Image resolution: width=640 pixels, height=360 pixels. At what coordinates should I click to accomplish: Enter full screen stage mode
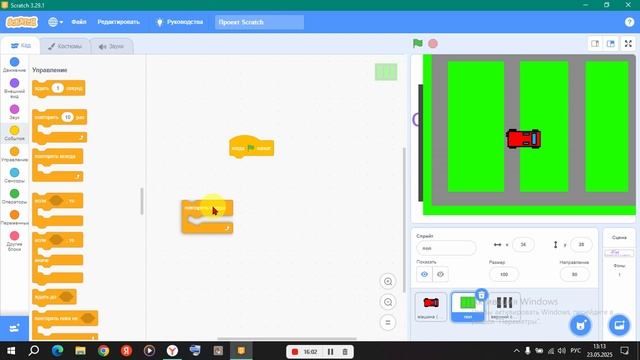pyautogui.click(x=628, y=44)
